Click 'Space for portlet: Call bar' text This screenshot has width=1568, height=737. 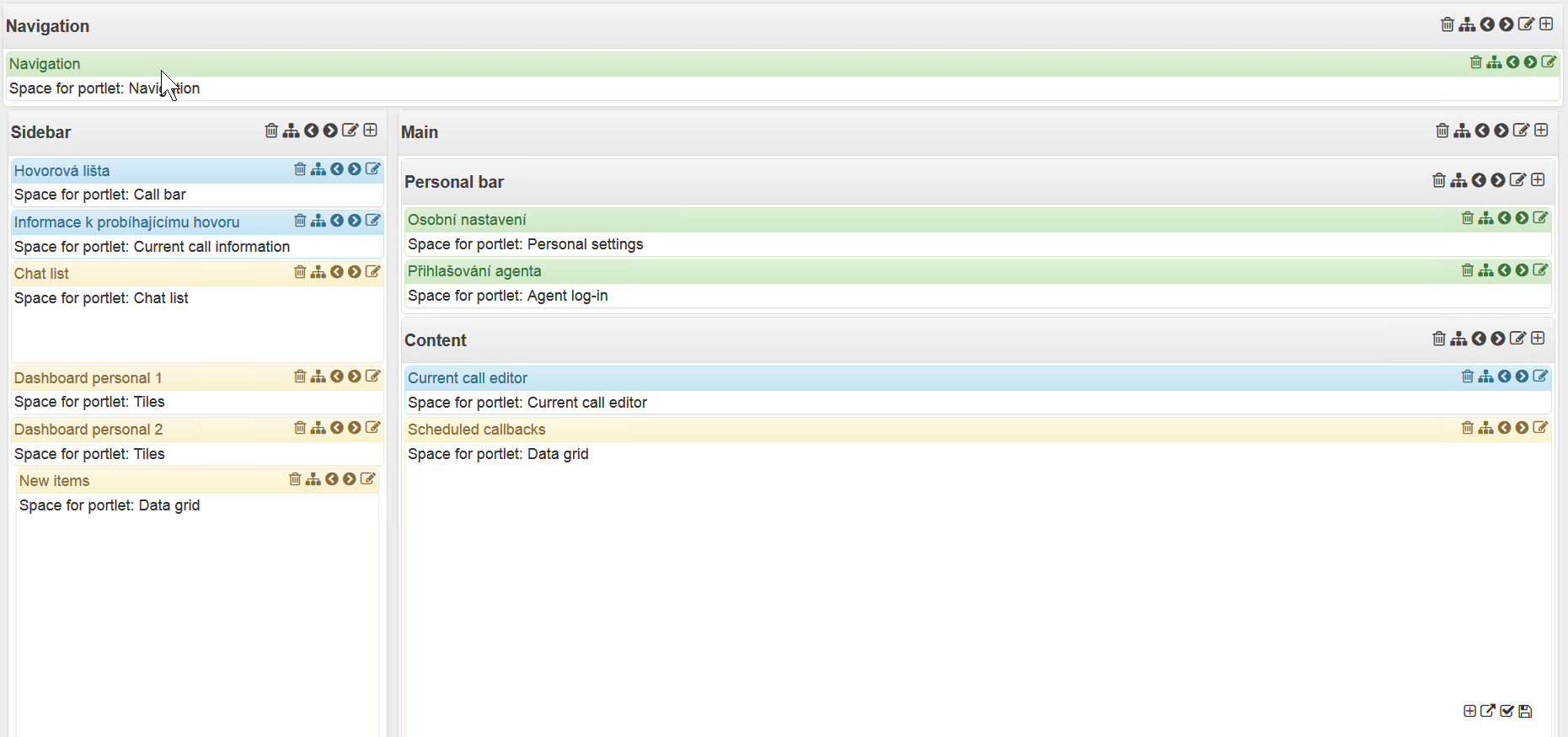click(x=100, y=195)
